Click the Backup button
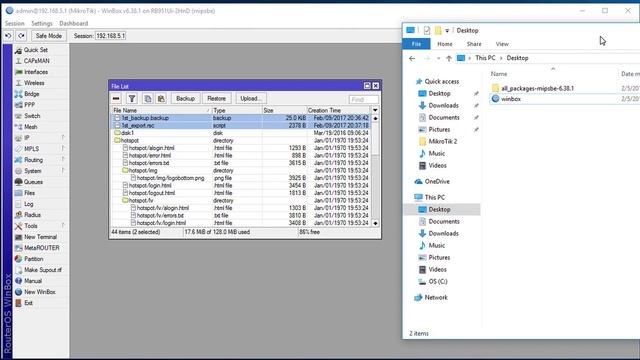Screen dimensions: 640x360 (185, 98)
